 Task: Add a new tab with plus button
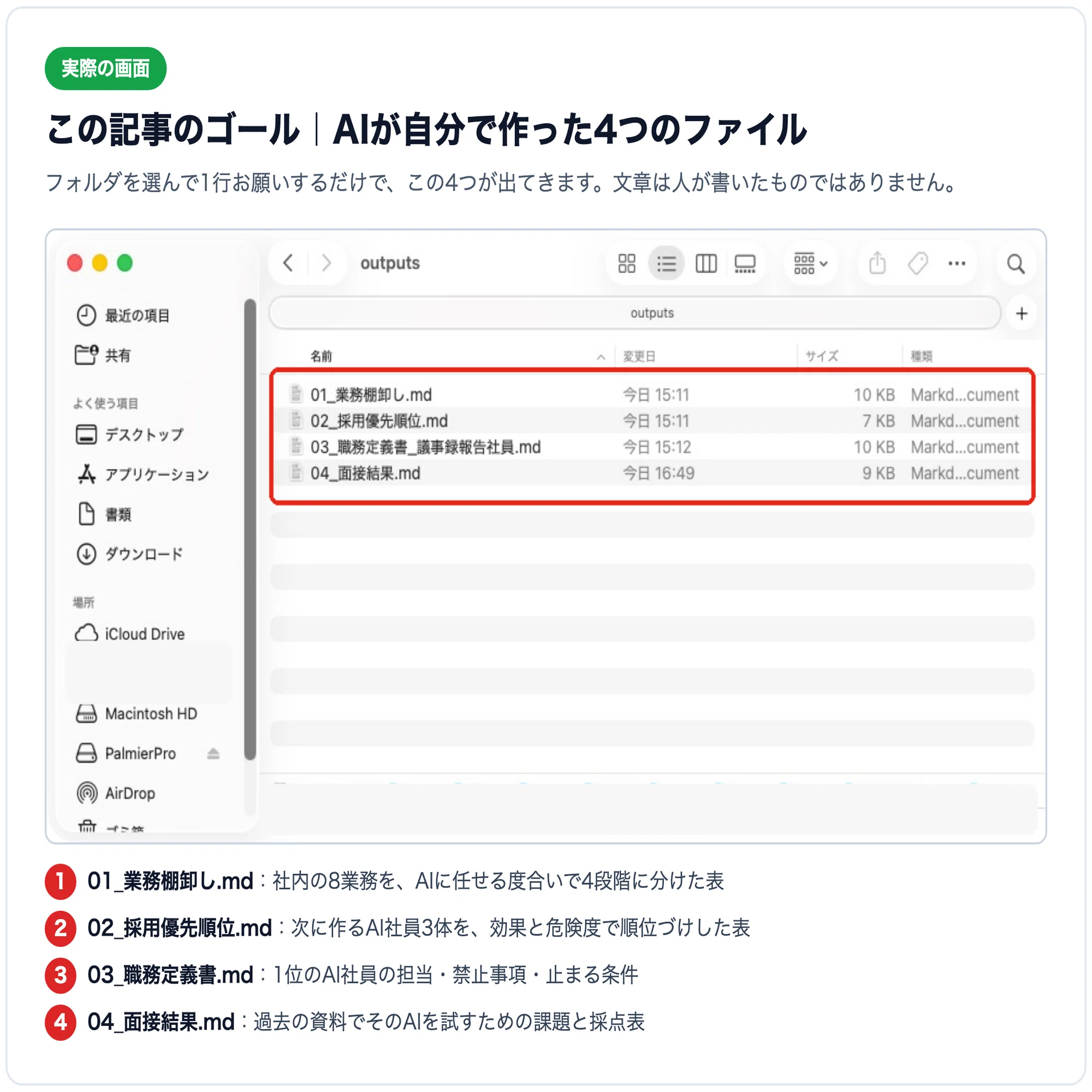[1022, 314]
